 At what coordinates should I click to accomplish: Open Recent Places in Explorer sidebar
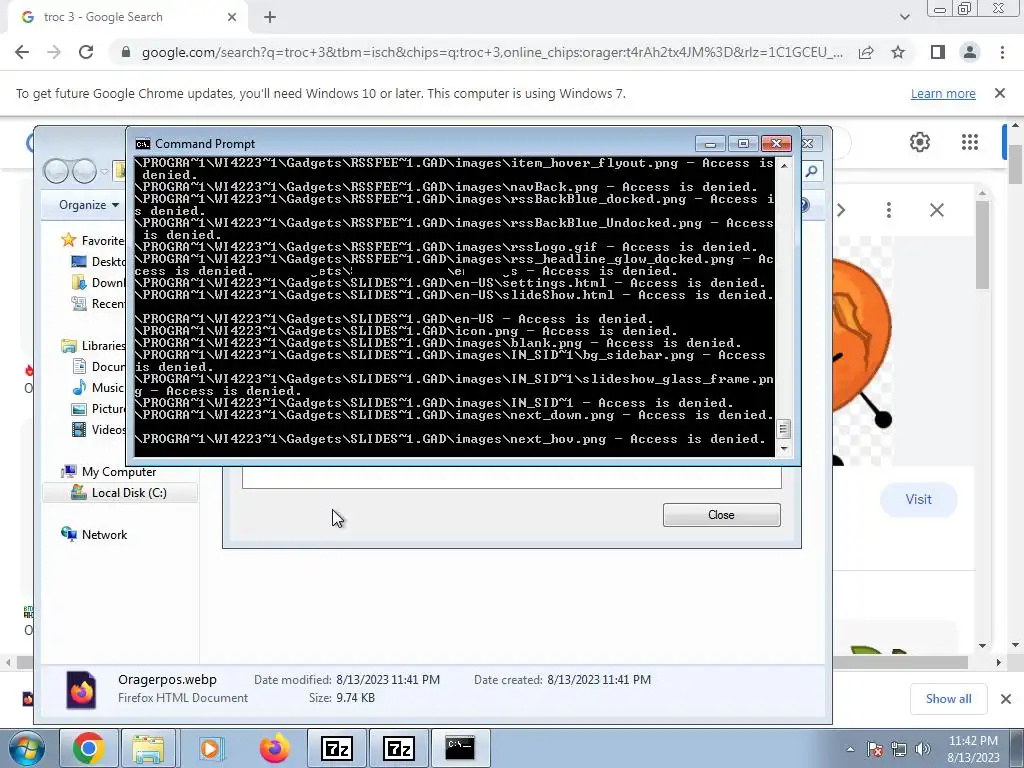click(x=98, y=303)
